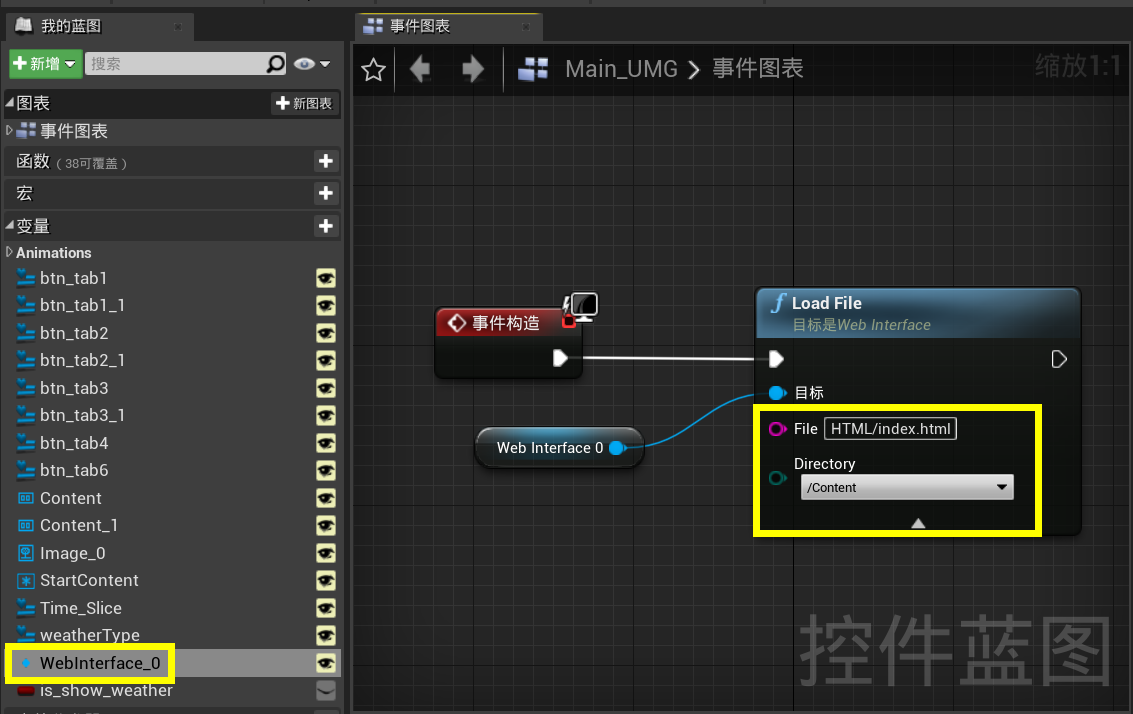
Task: Collapse Load File node advanced pins arrow
Action: pos(918,523)
